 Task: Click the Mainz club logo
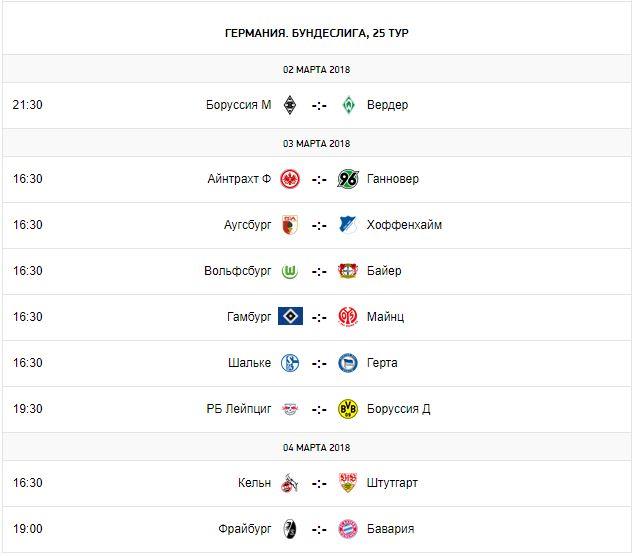pyautogui.click(x=348, y=317)
